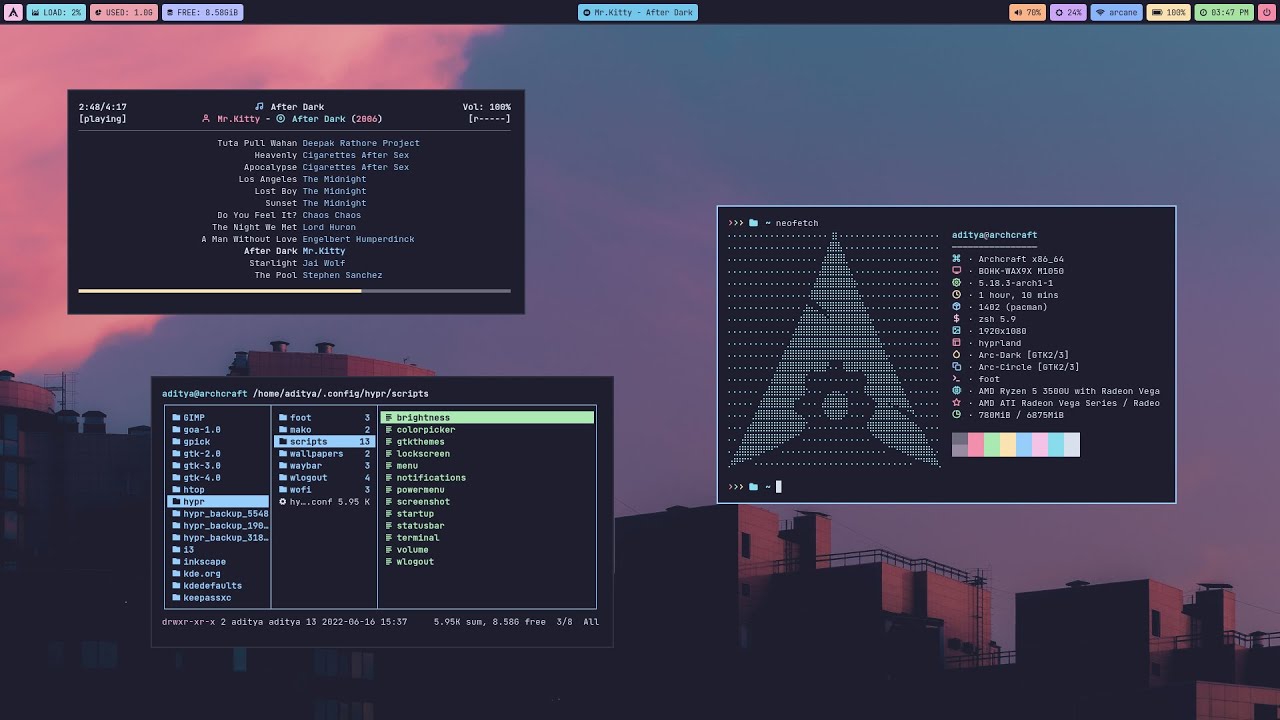Select the highlighted hypr folder icon
Image resolution: width=1280 pixels, height=720 pixels.
point(176,502)
